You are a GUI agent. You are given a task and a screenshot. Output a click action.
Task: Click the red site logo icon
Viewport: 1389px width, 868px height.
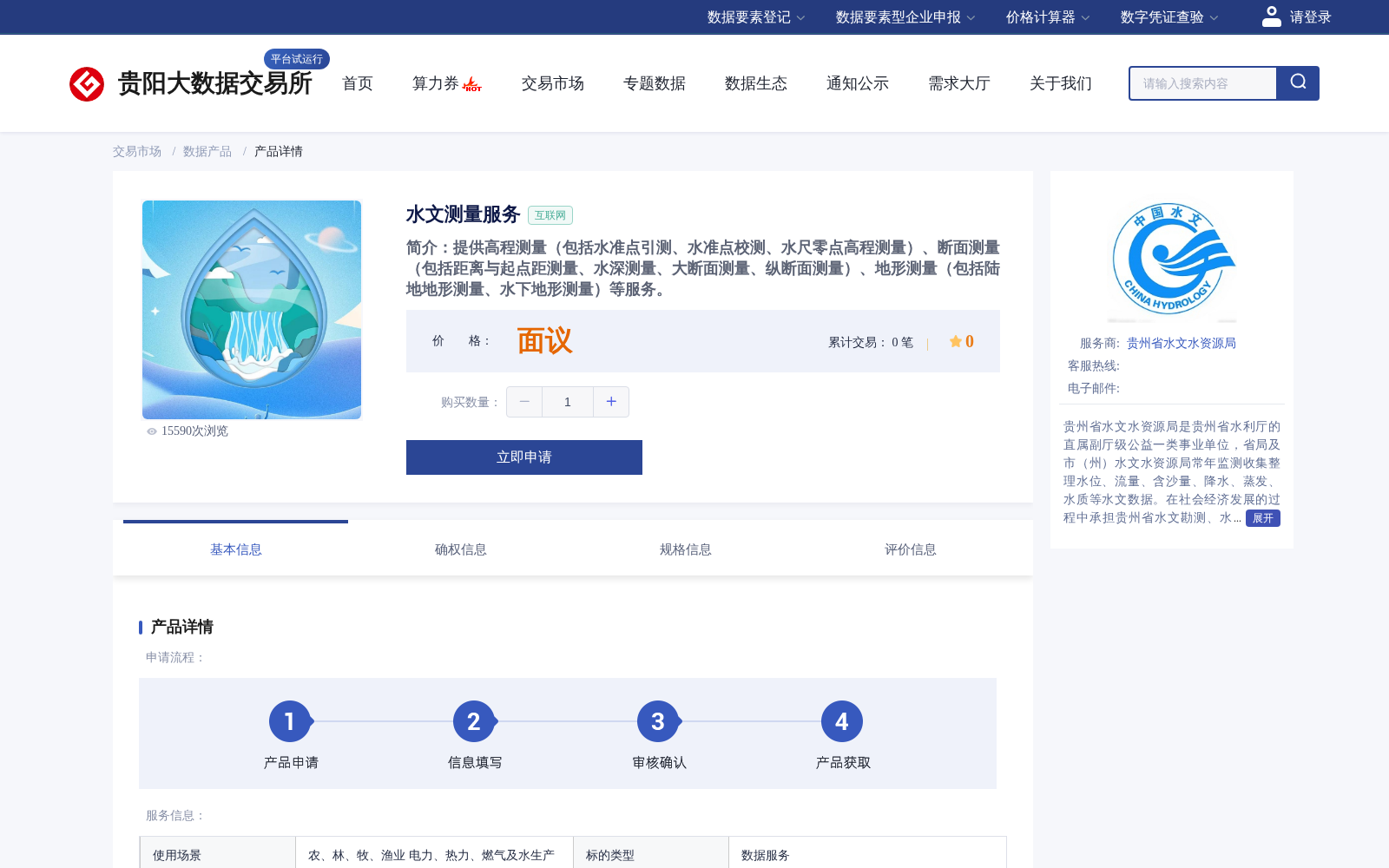[87, 84]
